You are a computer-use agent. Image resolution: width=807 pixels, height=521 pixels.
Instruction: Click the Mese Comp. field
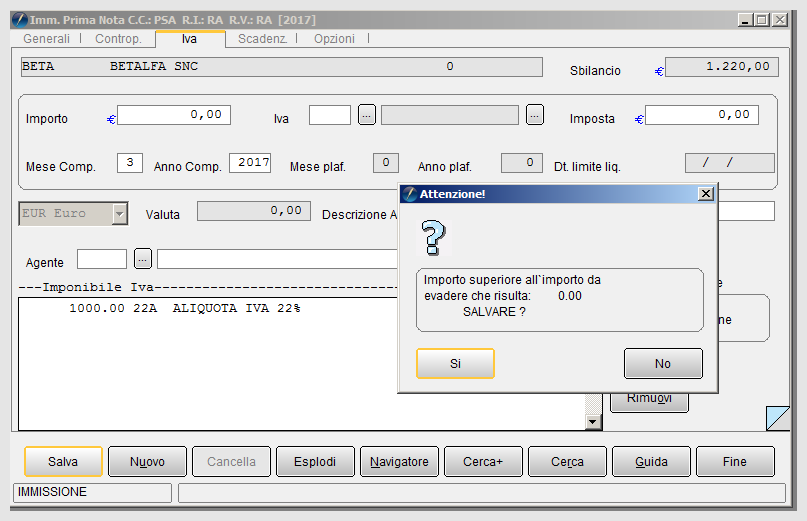click(130, 163)
